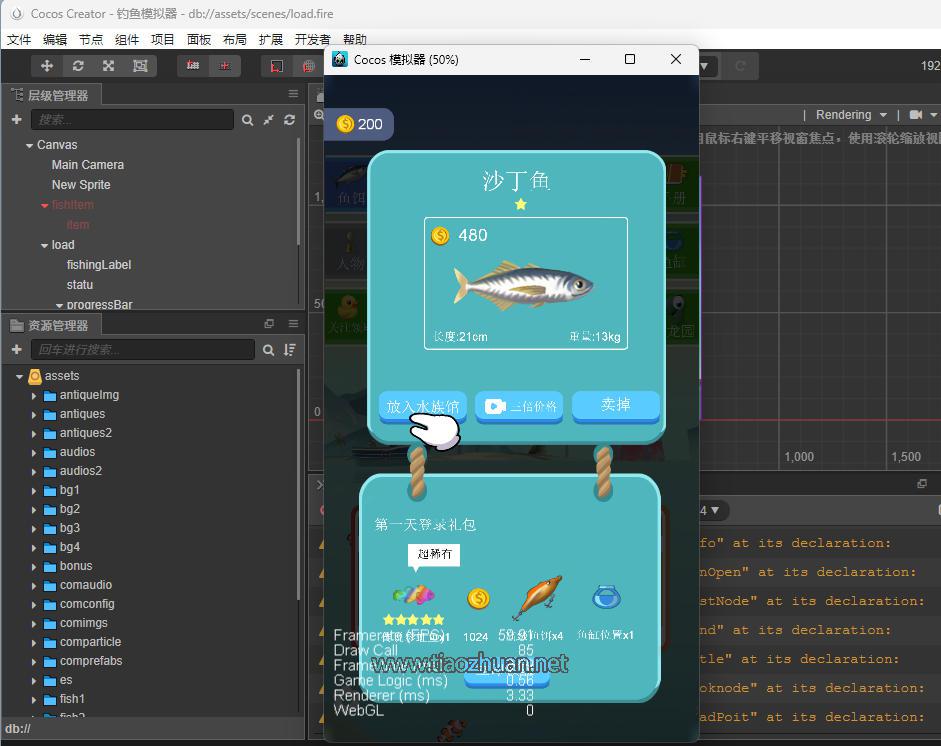This screenshot has width=941, height=746.
Task: Collapse the load node in hierarchy
Action: click(44, 245)
